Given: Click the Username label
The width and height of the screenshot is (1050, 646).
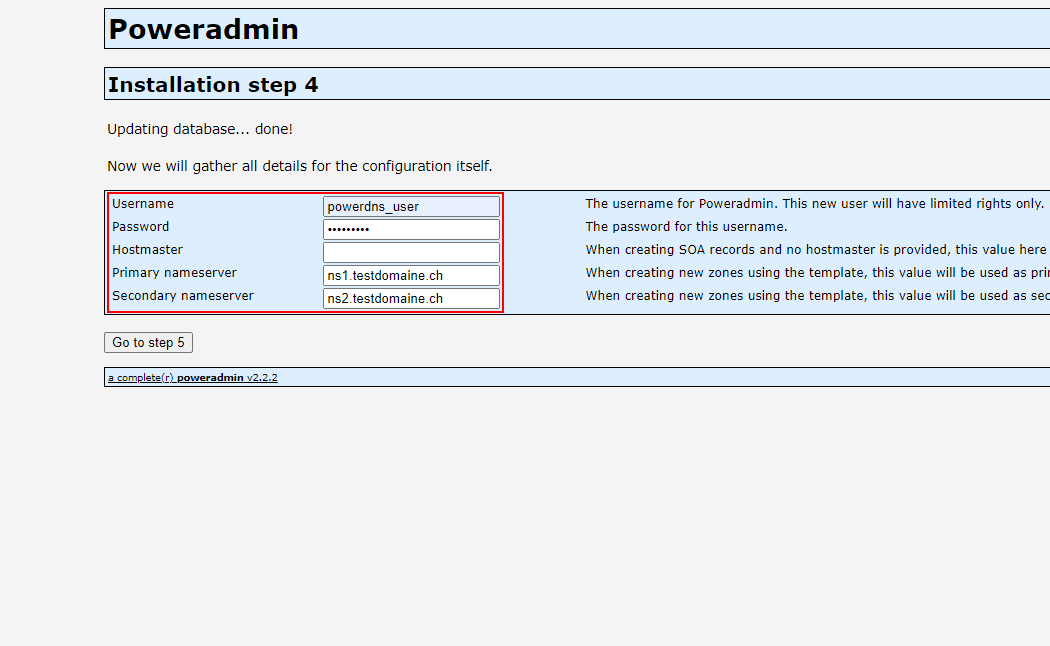Looking at the screenshot, I should pos(143,204).
